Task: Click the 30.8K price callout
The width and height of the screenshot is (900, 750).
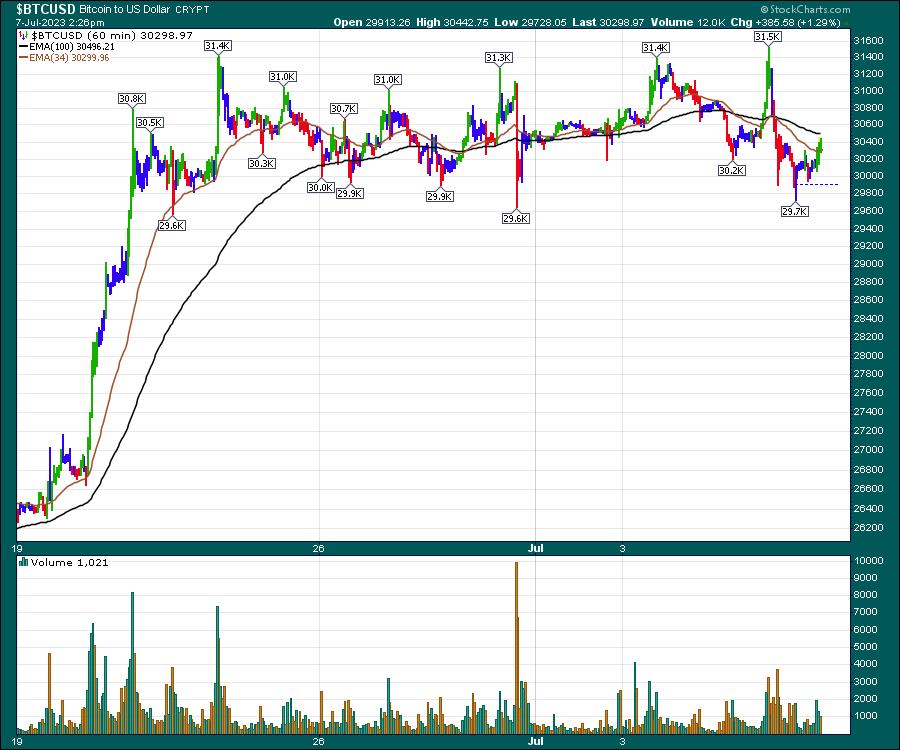Action: point(131,99)
